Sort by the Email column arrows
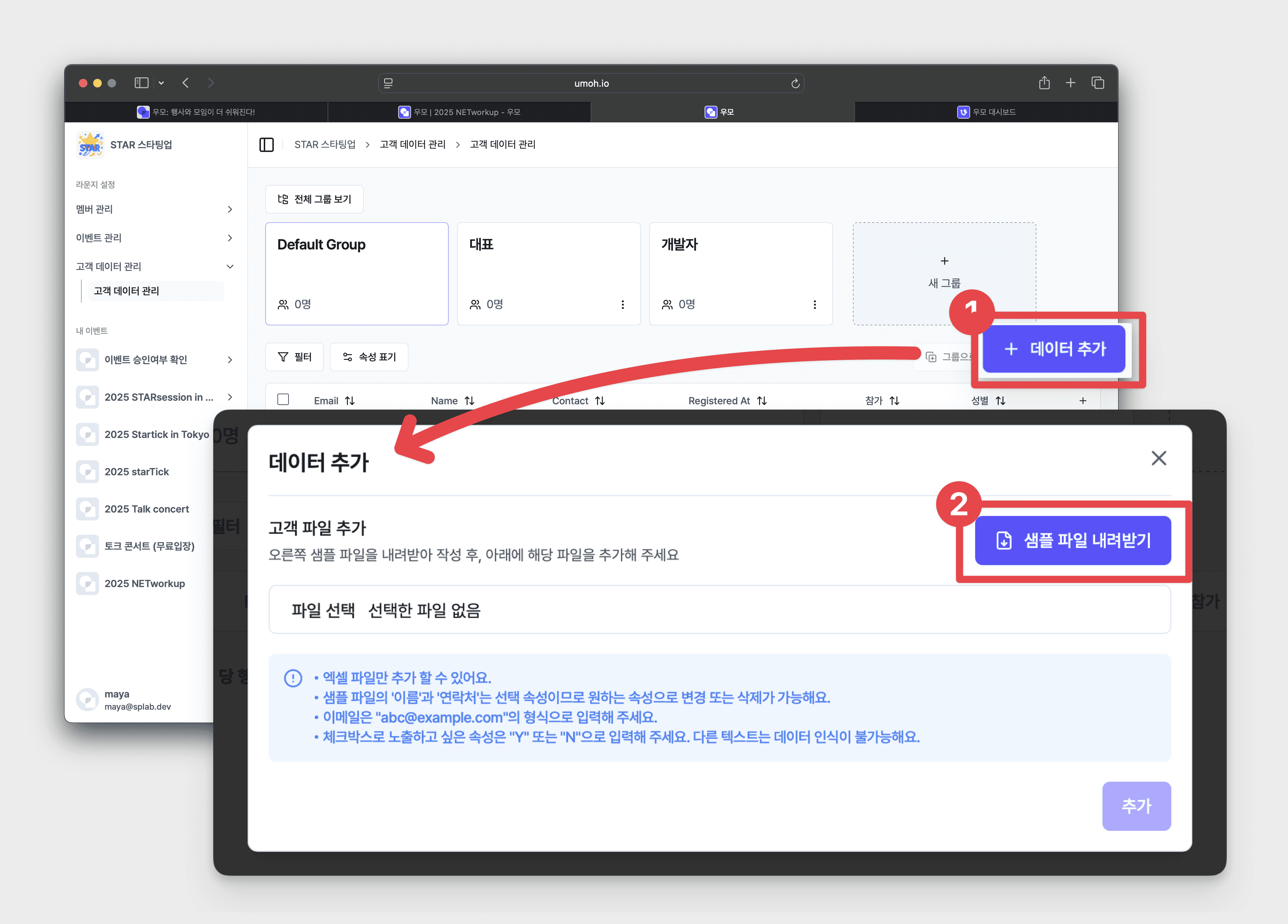 coord(350,401)
